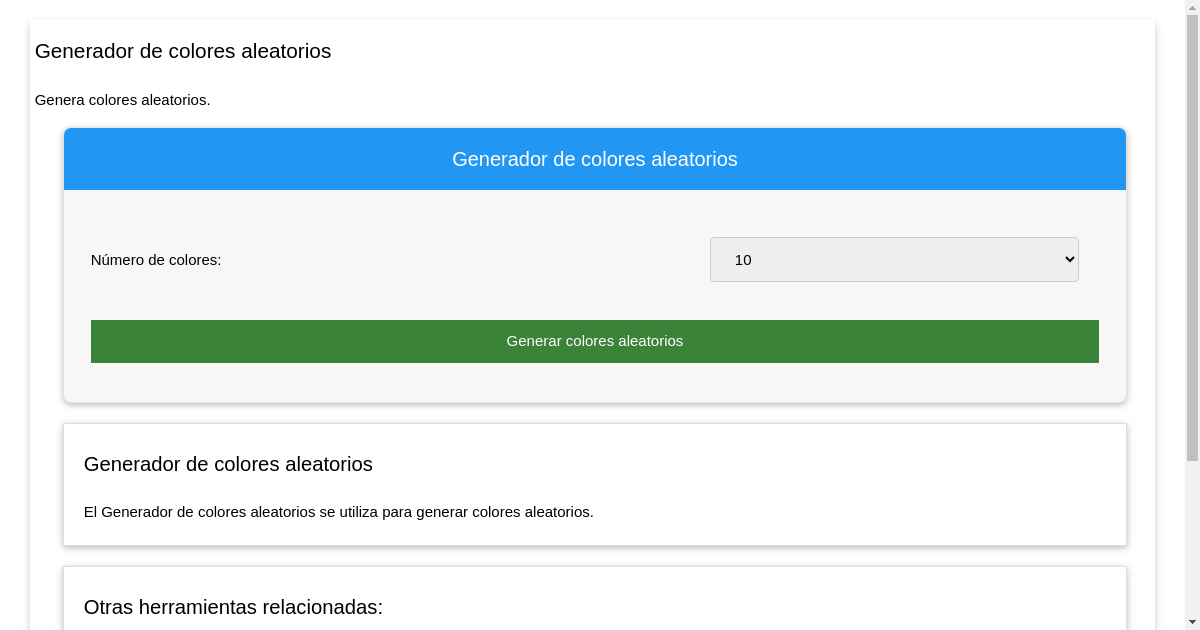Click the page title "Generador de colores aleatorios"
This screenshot has width=1200, height=630.
pos(182,51)
